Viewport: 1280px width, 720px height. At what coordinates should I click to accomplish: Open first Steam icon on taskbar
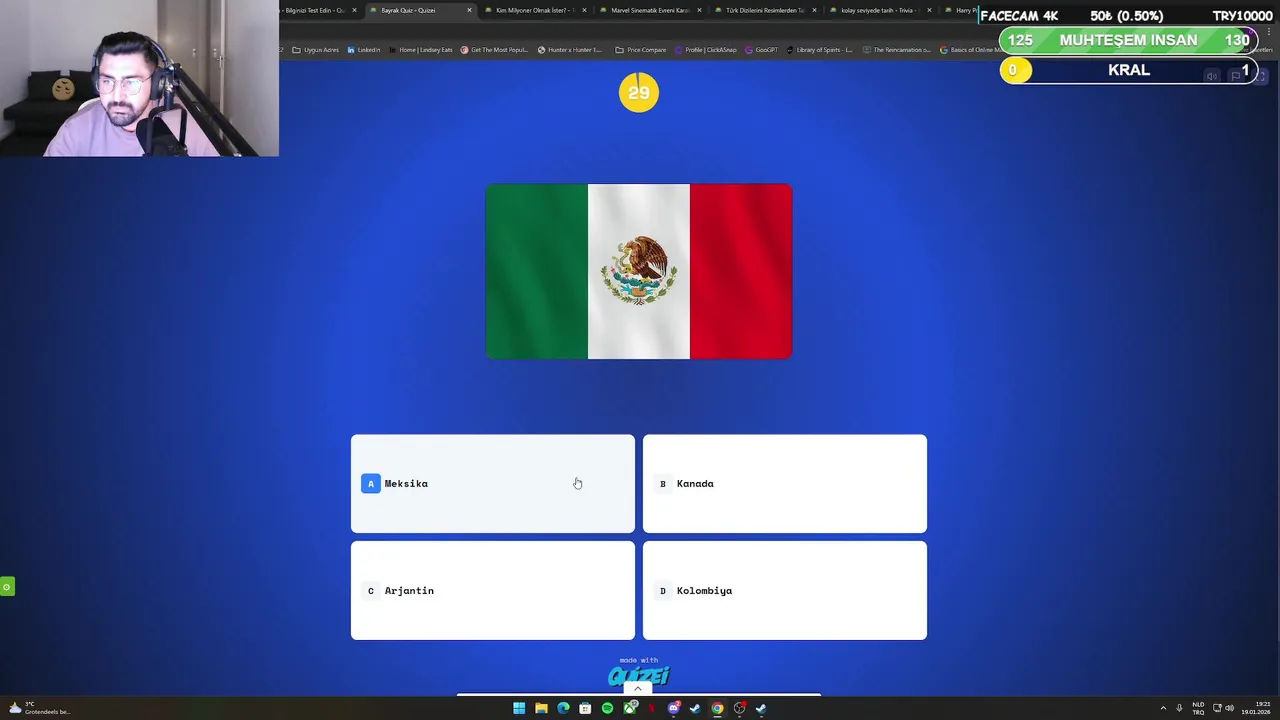pyautogui.click(x=695, y=708)
